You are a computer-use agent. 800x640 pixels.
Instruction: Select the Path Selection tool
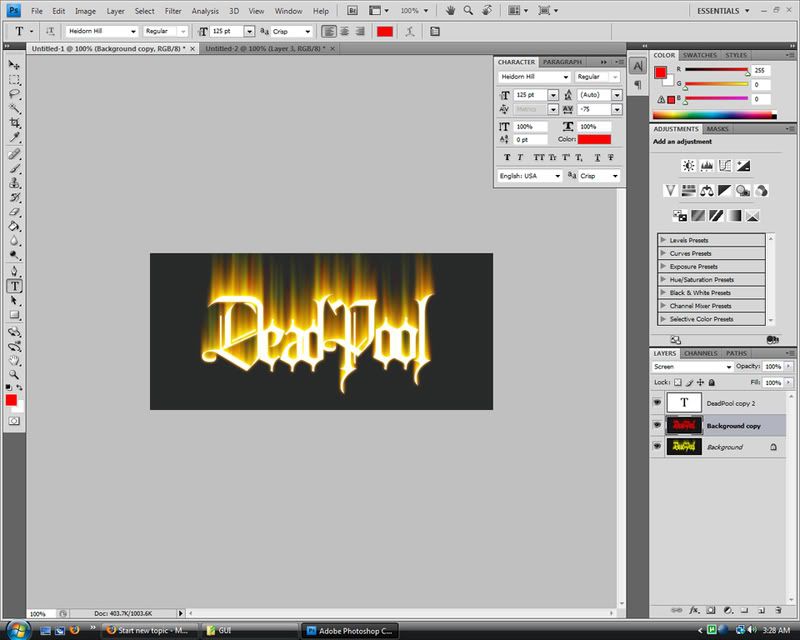pyautogui.click(x=14, y=301)
